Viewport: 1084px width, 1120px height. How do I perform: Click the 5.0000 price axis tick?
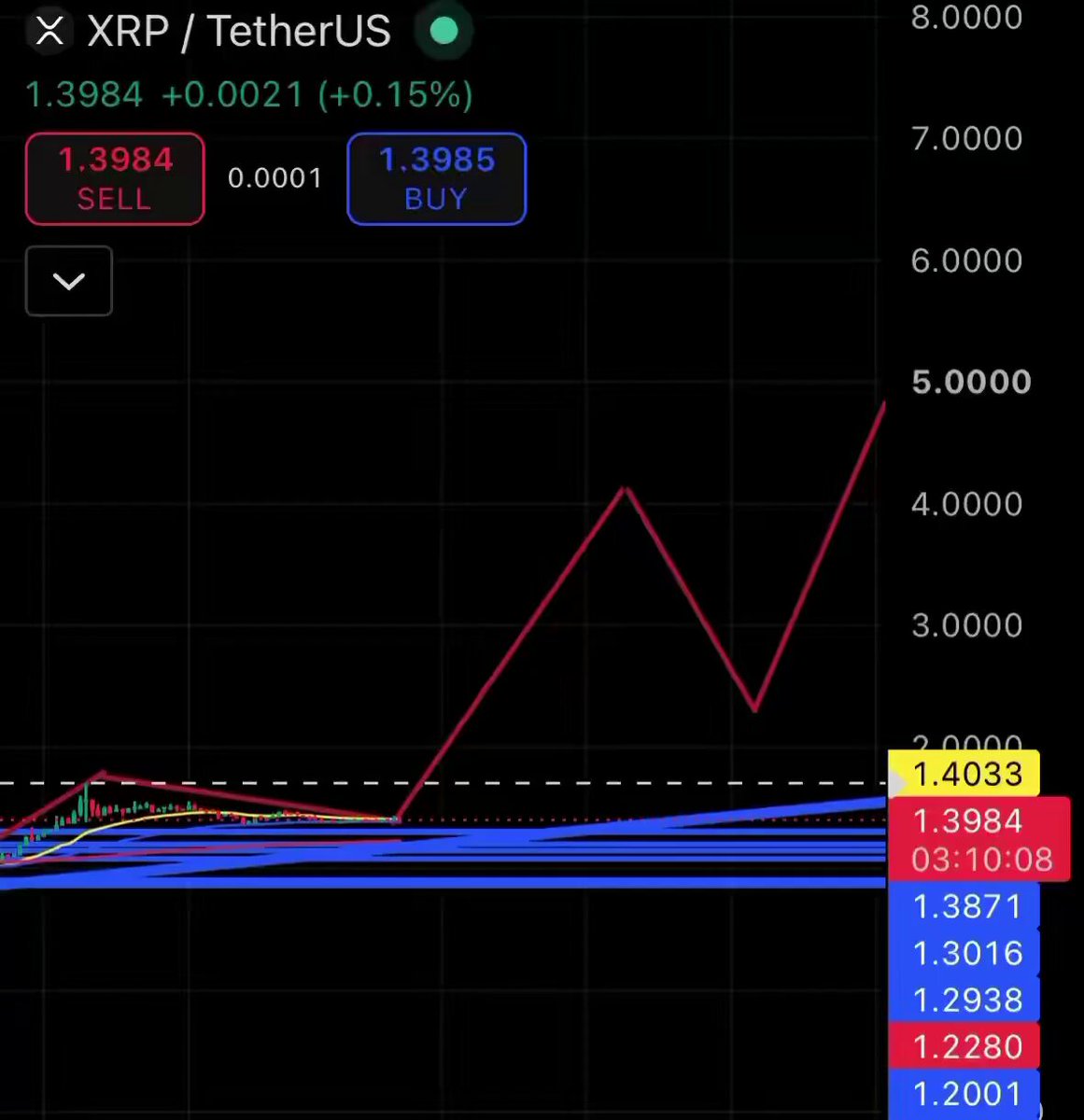point(971,382)
